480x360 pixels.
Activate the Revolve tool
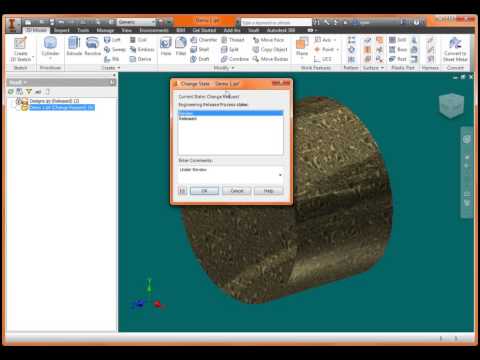(x=92, y=46)
